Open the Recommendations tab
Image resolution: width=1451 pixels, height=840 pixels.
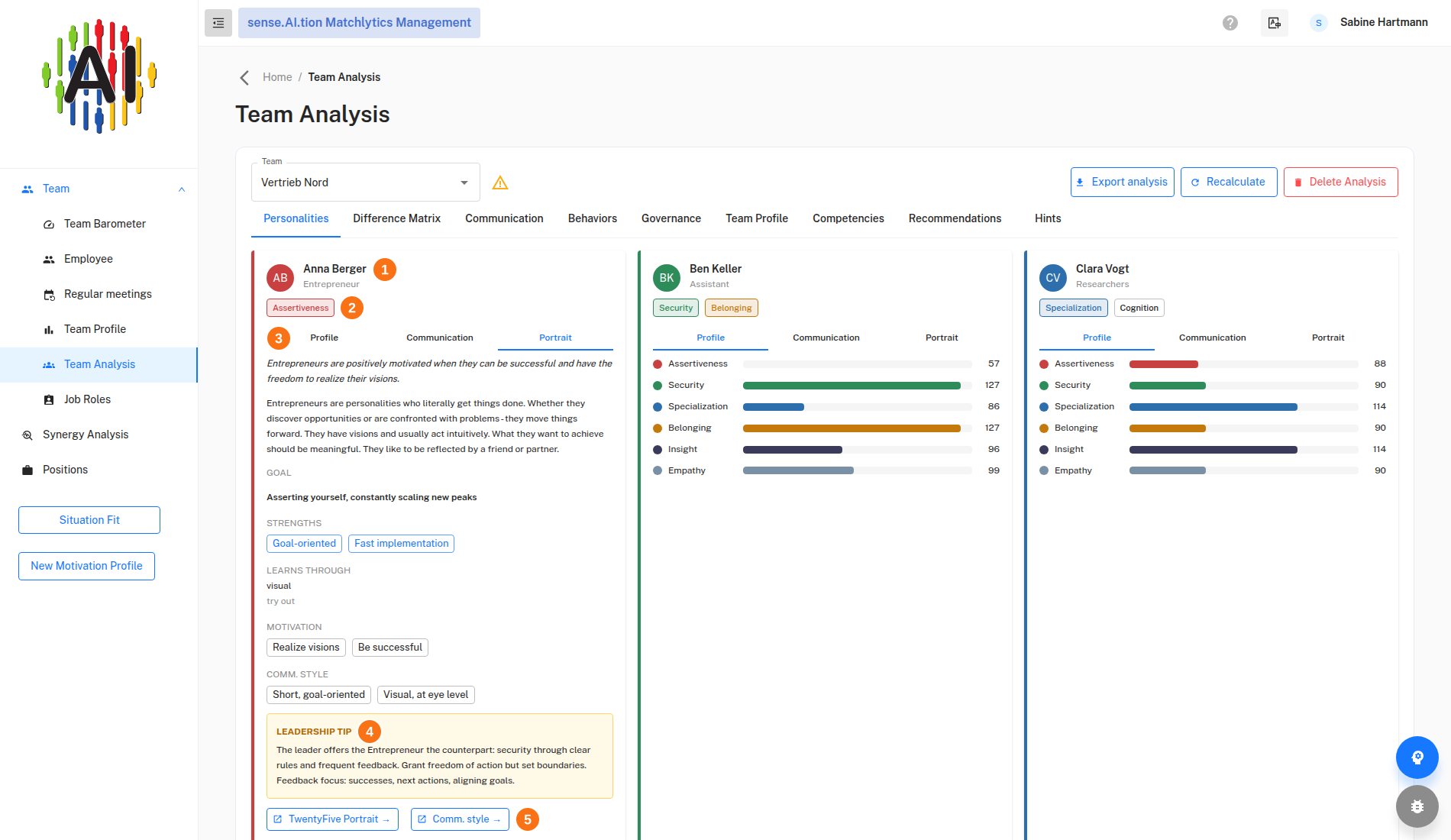[x=955, y=218]
